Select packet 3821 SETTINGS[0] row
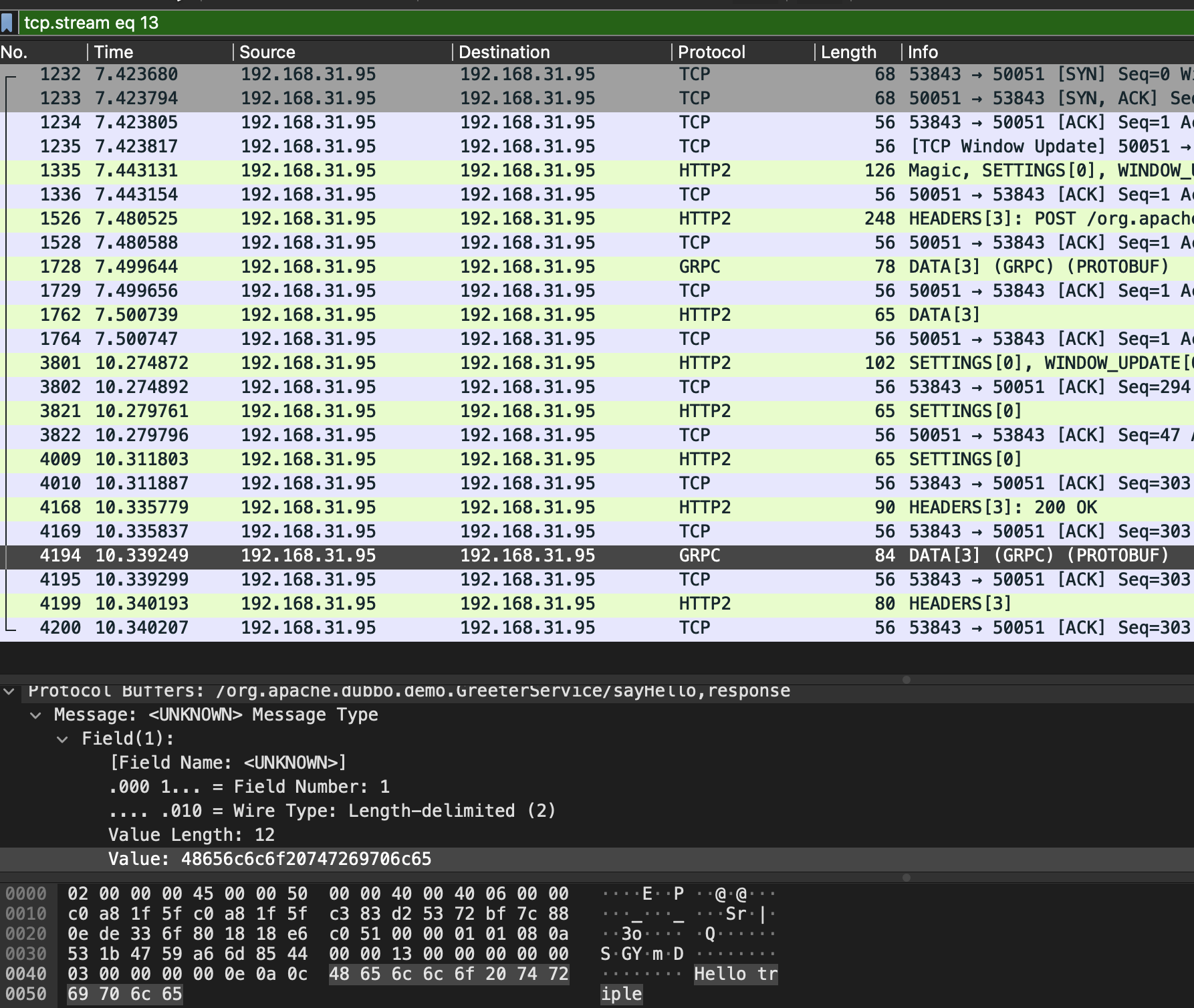The height and width of the screenshot is (1008, 1194). click(597, 411)
